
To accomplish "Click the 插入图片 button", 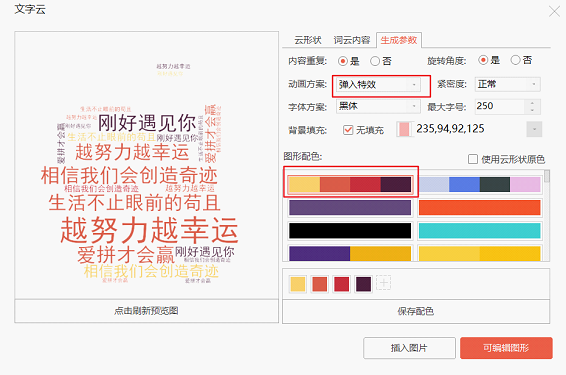I will (409, 348).
